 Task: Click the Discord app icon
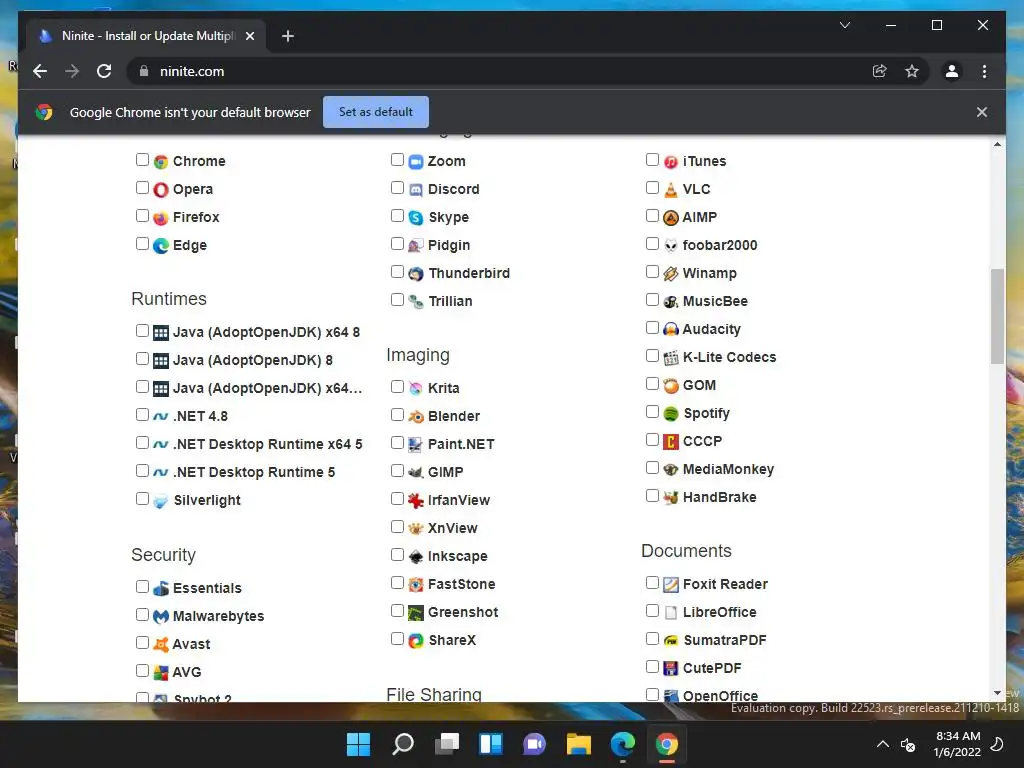(x=415, y=189)
